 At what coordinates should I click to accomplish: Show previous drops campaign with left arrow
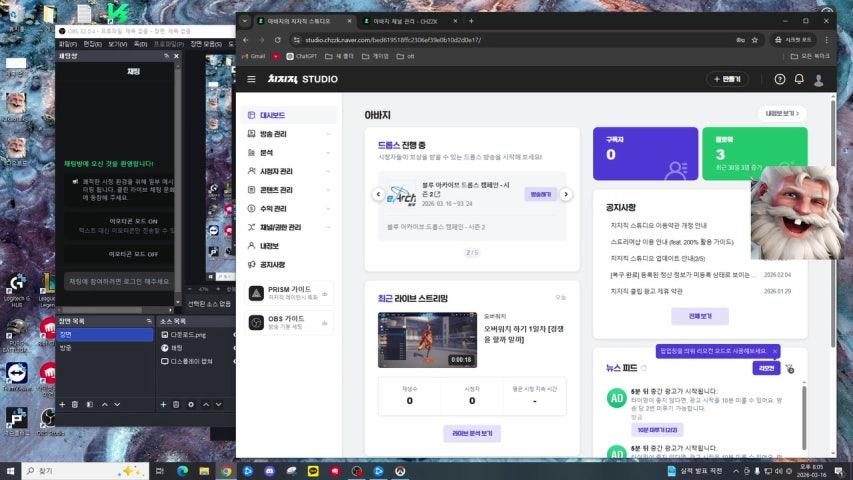380,194
